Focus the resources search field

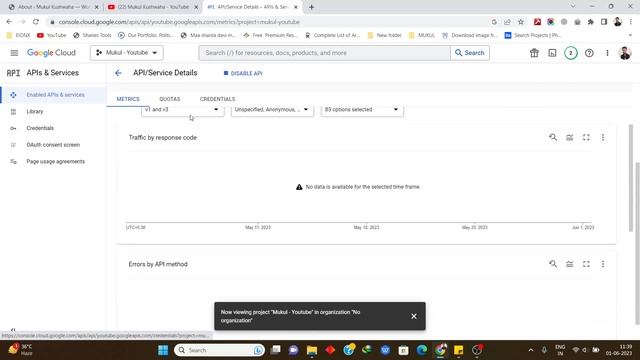324,53
